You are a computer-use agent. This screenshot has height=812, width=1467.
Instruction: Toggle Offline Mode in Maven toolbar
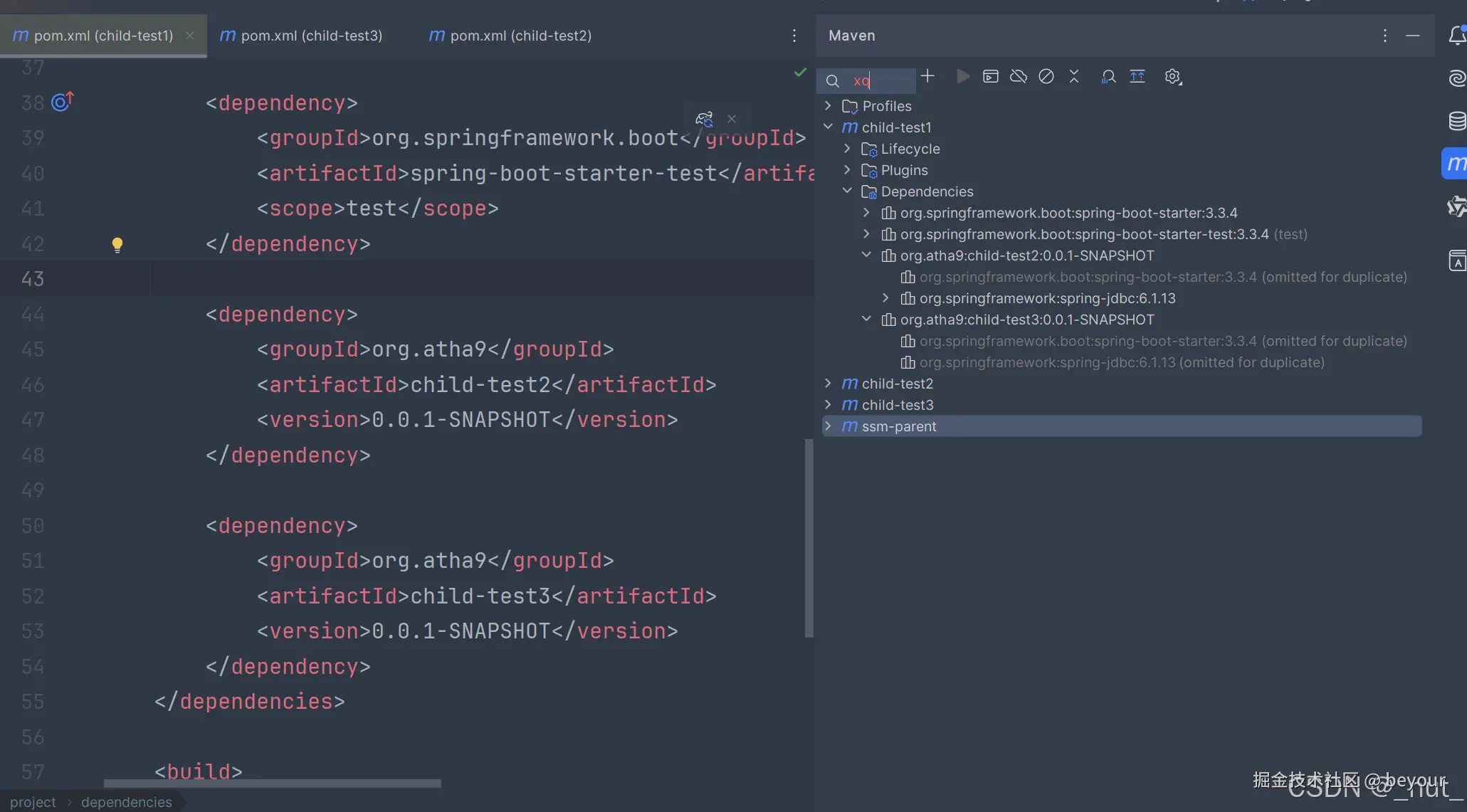1019,76
